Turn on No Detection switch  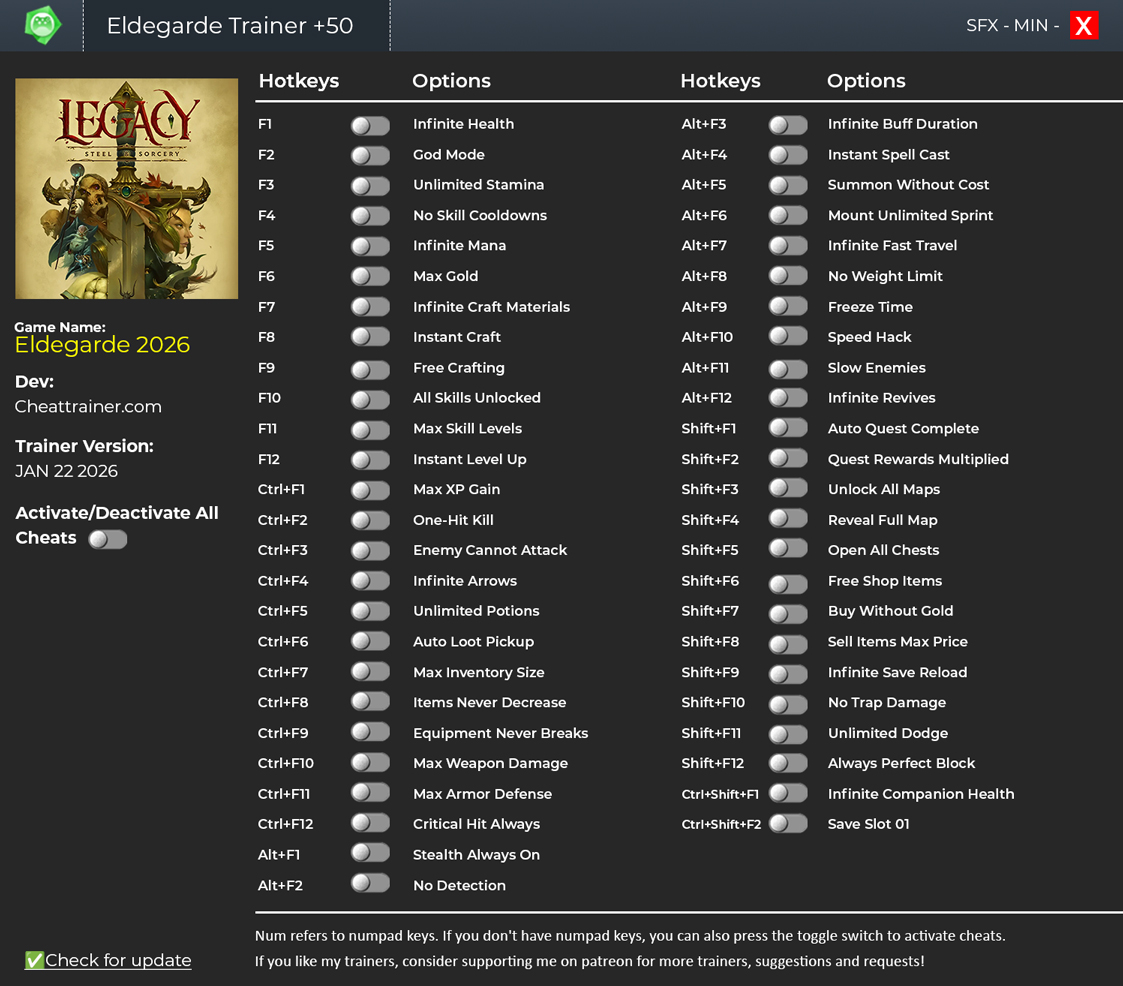pos(370,883)
